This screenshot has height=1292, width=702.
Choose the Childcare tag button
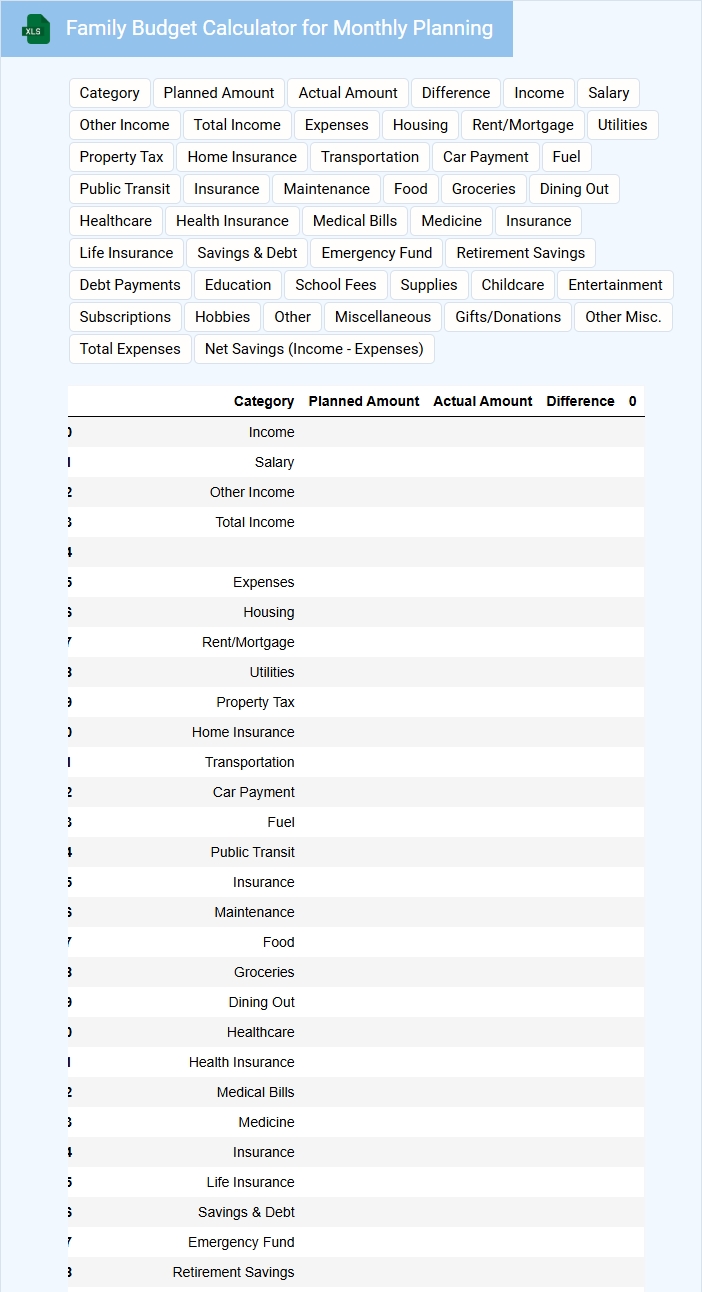point(513,285)
